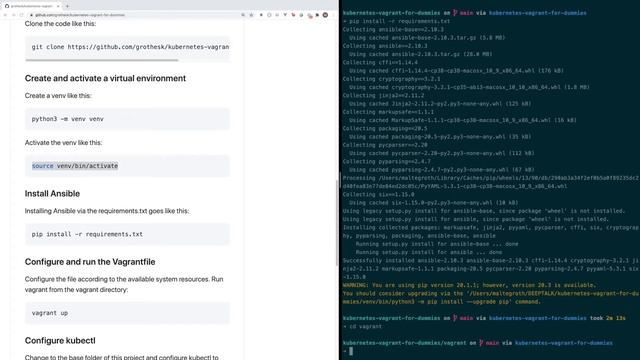
Task: Open the browser profile avatar
Action: point(325,15)
